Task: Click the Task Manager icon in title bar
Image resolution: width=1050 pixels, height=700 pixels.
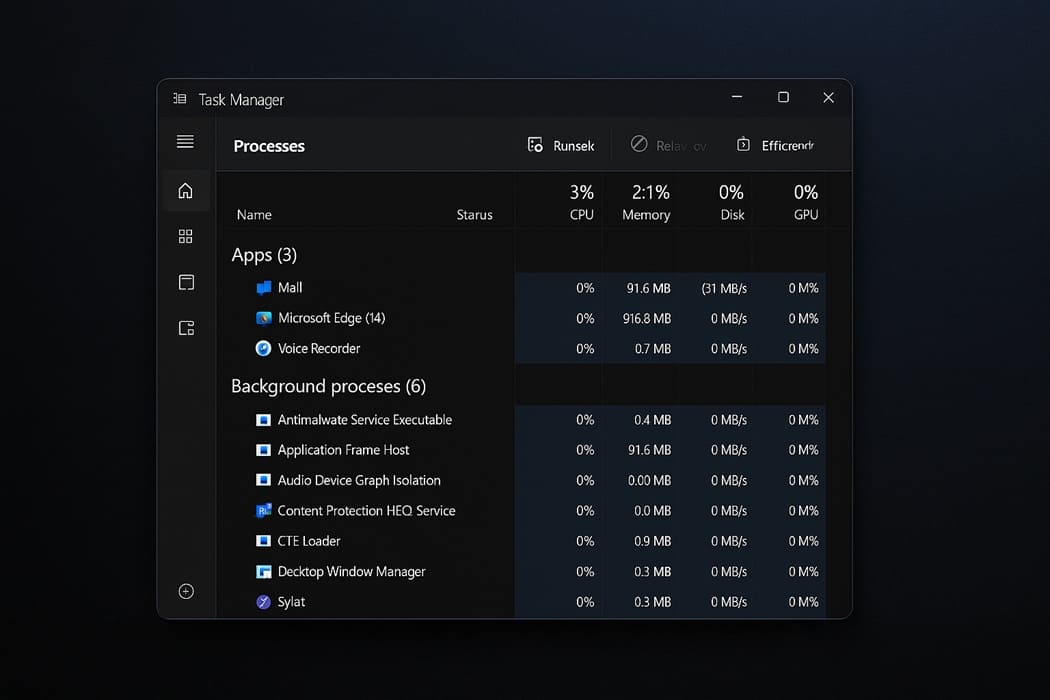Action: pos(179,98)
